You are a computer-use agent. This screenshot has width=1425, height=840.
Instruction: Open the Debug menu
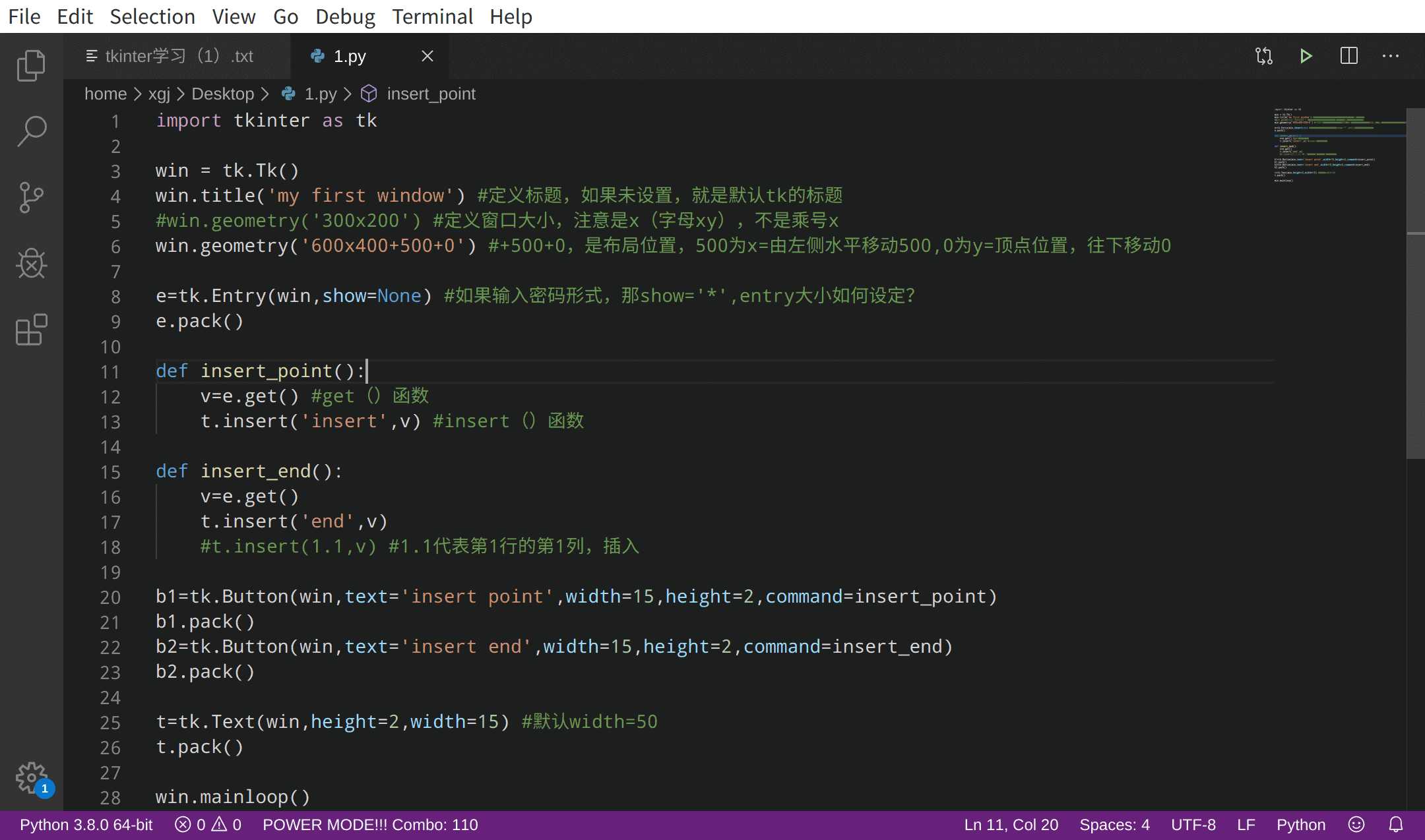pyautogui.click(x=345, y=16)
